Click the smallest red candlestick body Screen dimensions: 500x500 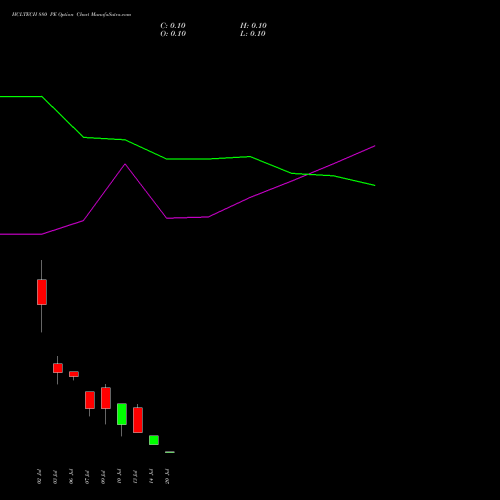[74, 374]
